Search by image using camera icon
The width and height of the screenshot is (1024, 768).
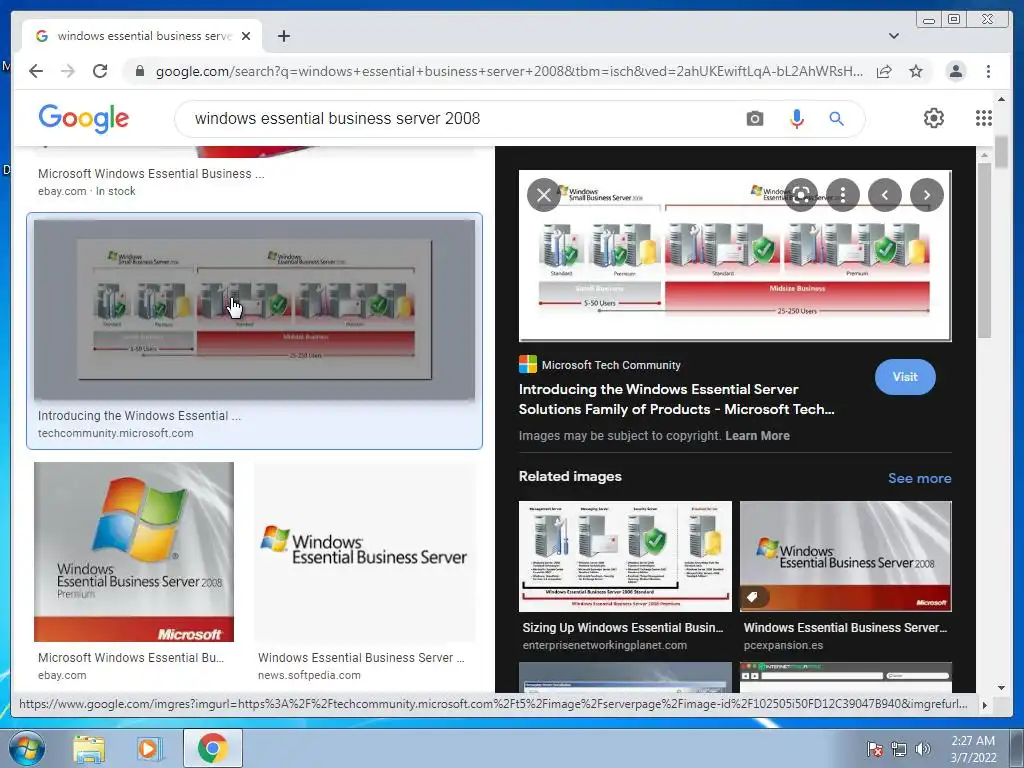pos(755,119)
